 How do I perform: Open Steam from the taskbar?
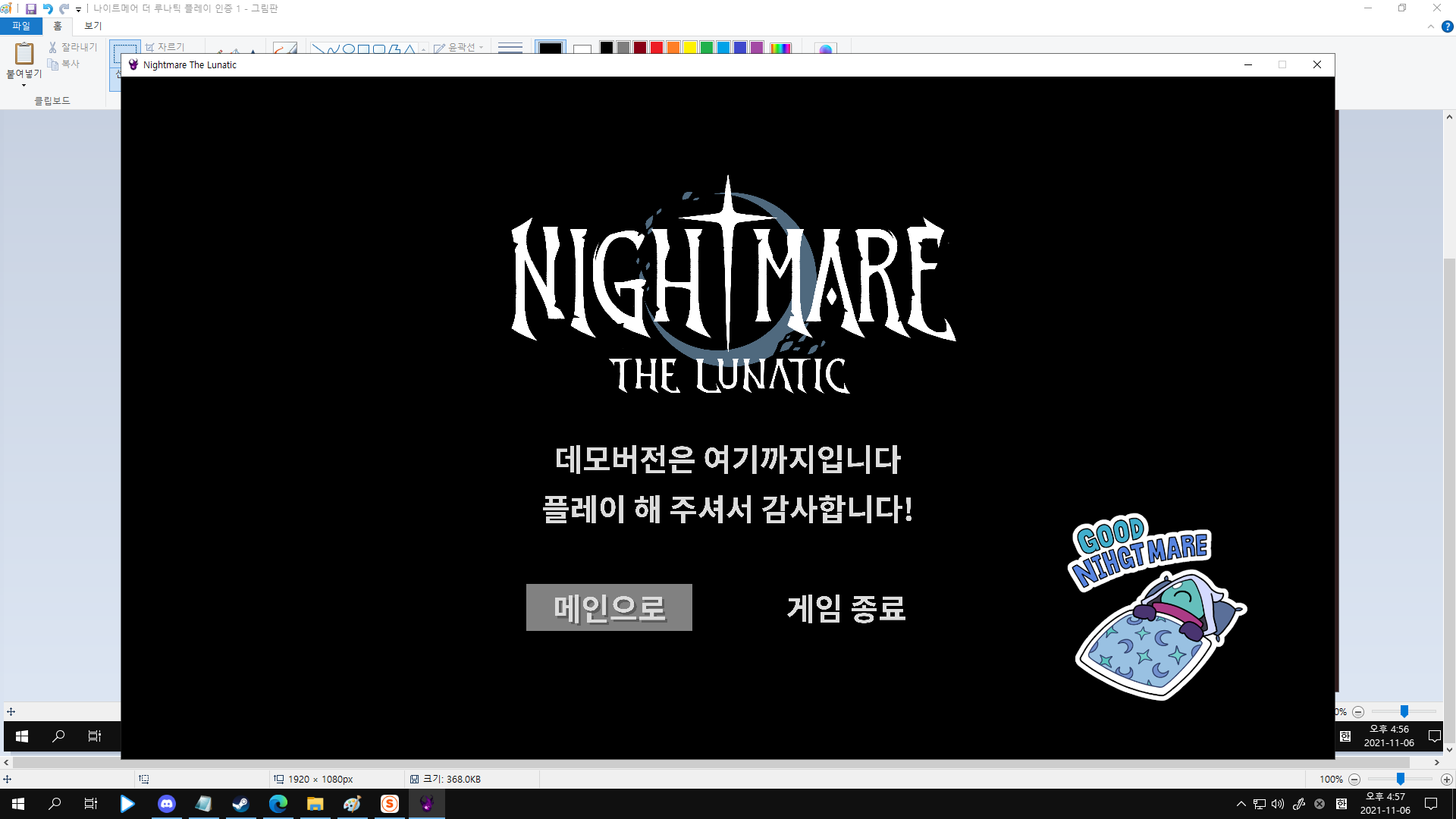coord(241,804)
